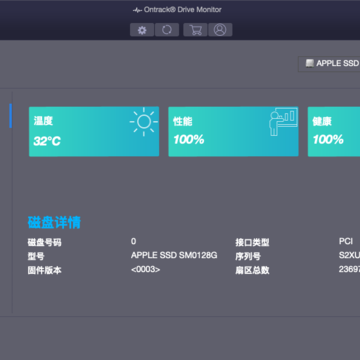The width and height of the screenshot is (360, 360).
Task: Open the shopping cart icon
Action: coord(195,30)
